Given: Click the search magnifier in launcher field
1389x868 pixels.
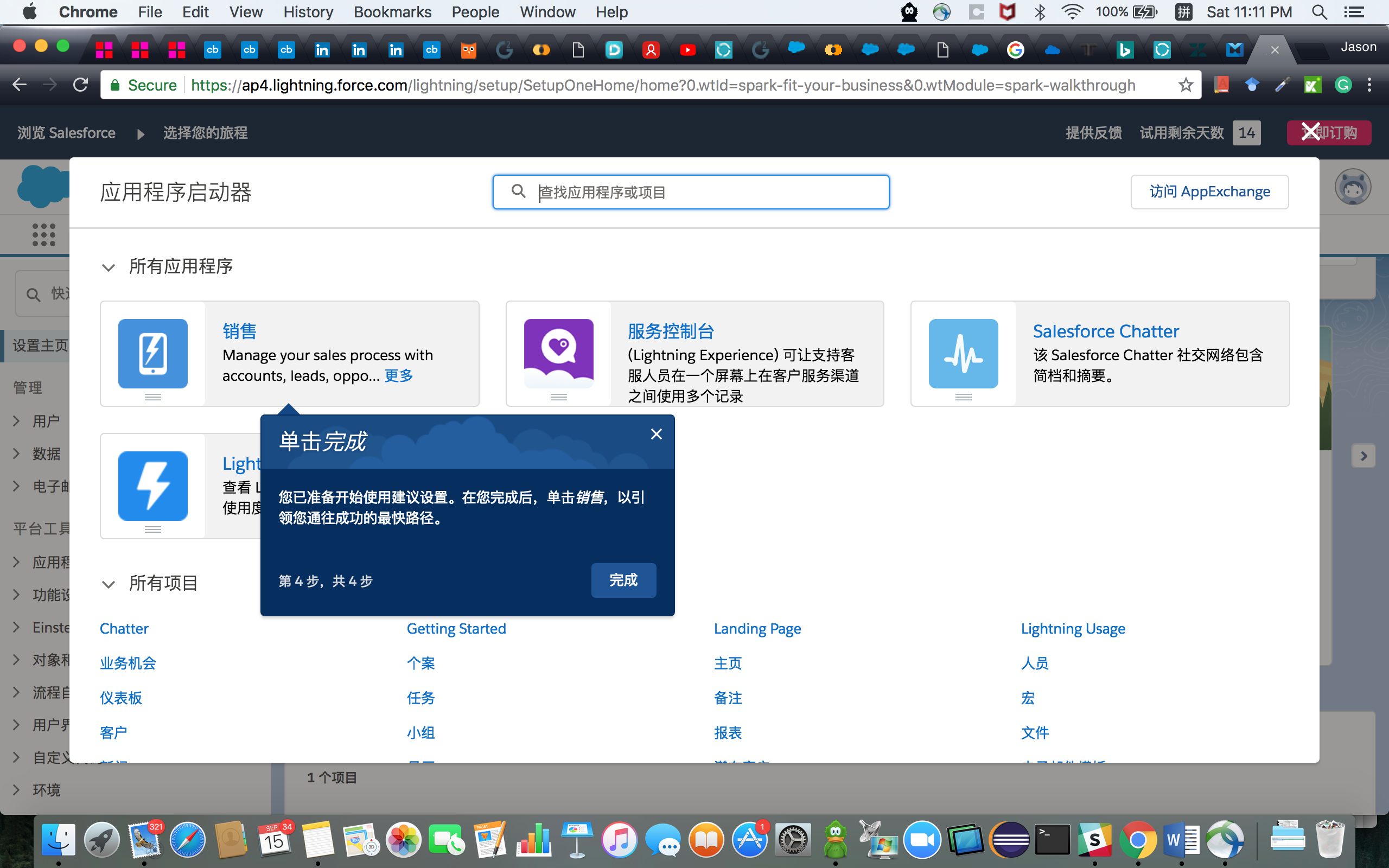Looking at the screenshot, I should point(518,191).
